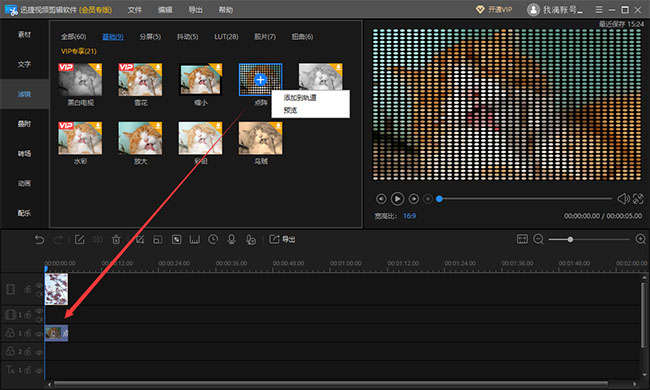Open the 导出 menu in the menu bar
Image resolution: width=650 pixels, height=390 pixels.
tap(195, 10)
